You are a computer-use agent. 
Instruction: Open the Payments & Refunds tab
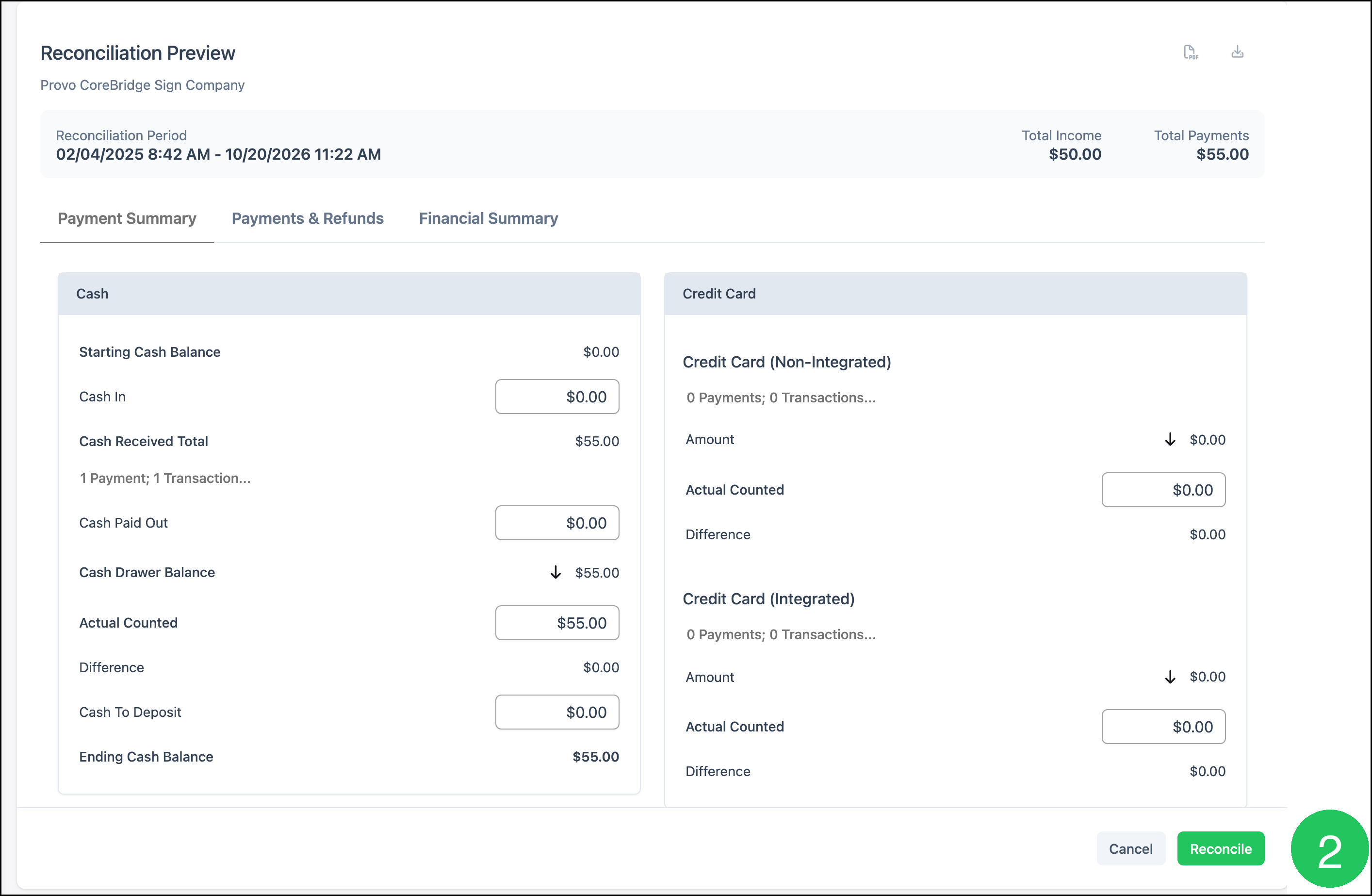tap(307, 218)
